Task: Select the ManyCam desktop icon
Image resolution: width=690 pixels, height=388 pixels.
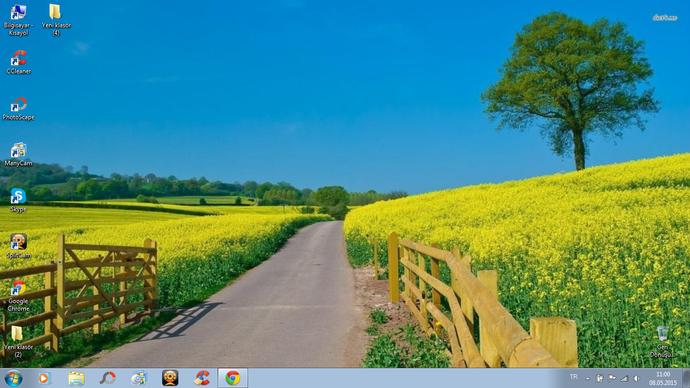Action: point(18,154)
